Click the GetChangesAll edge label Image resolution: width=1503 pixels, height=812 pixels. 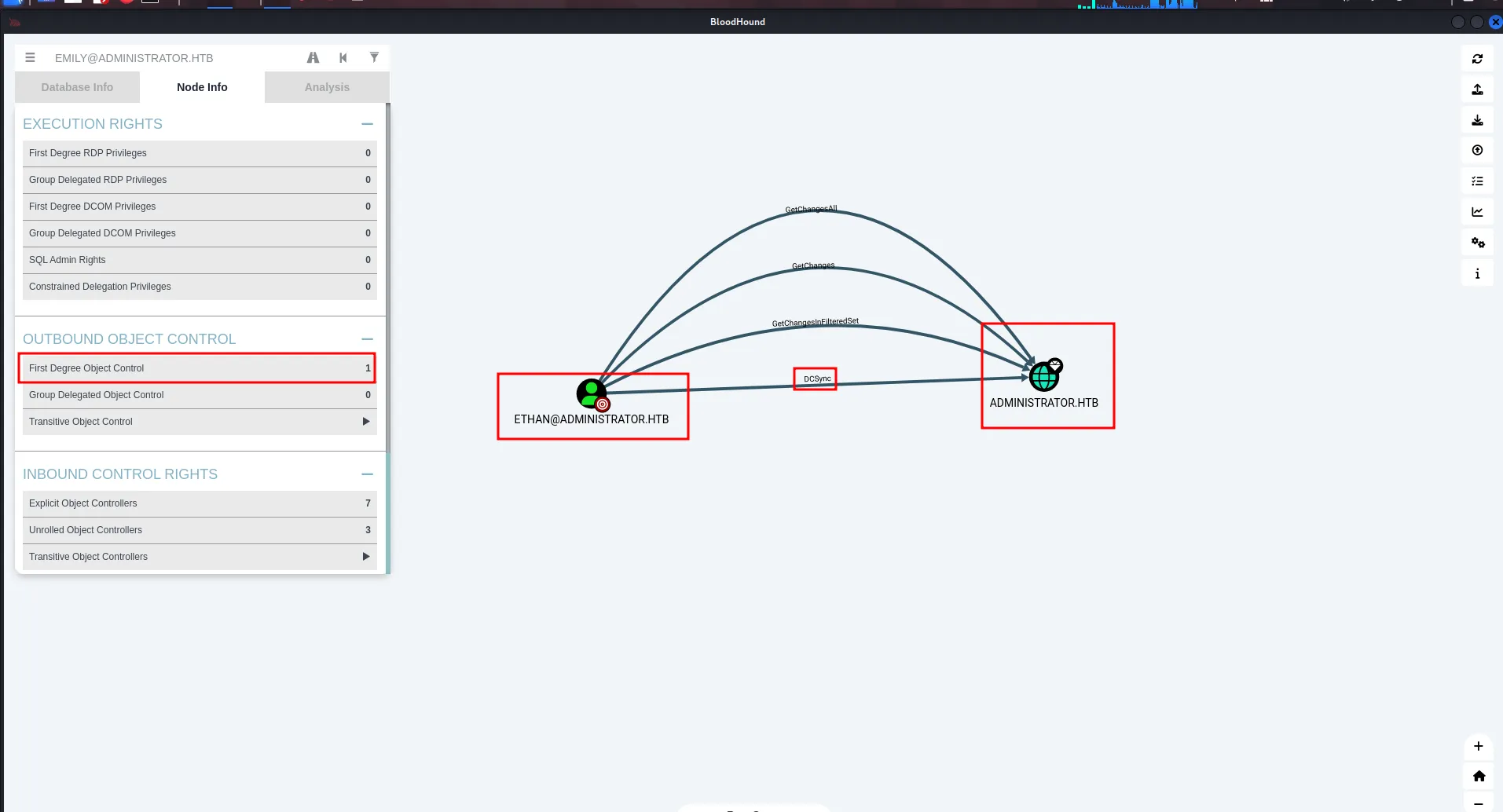point(811,209)
